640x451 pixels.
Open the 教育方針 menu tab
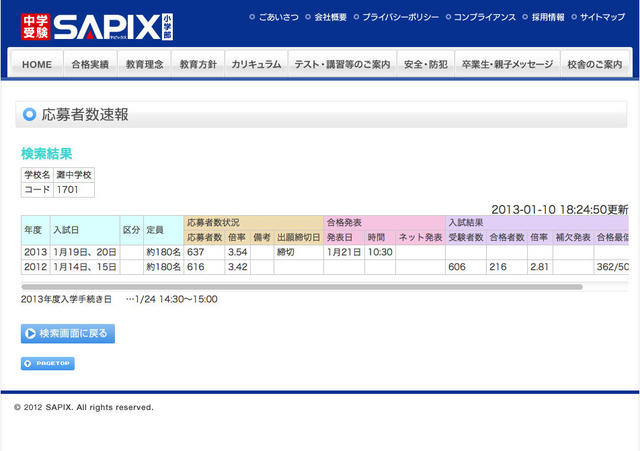(198, 64)
